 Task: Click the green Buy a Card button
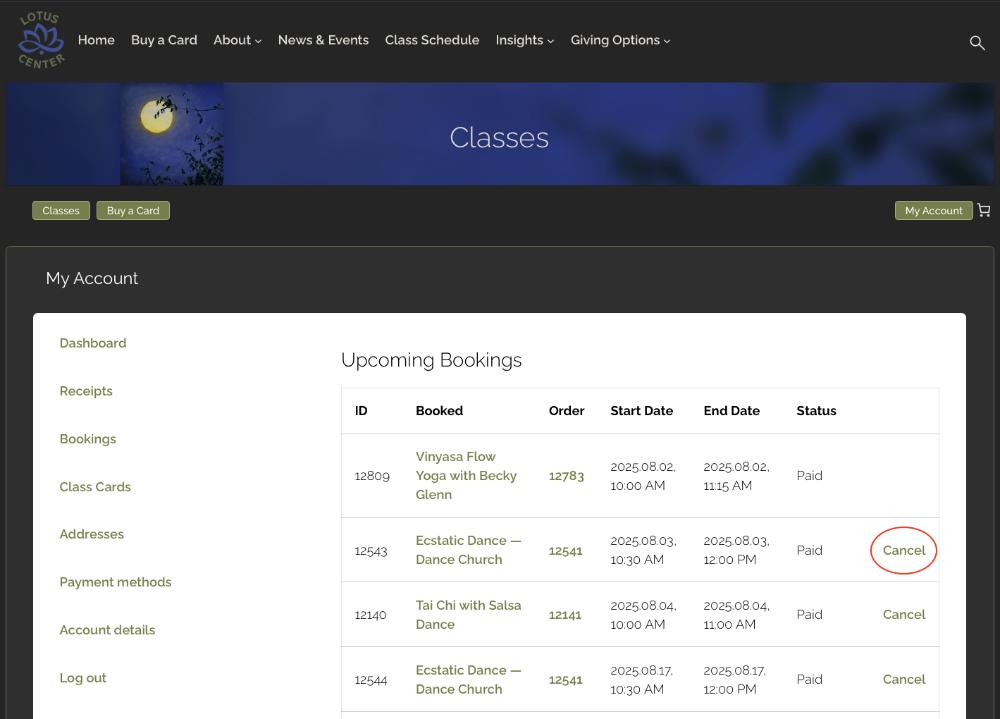pos(133,211)
